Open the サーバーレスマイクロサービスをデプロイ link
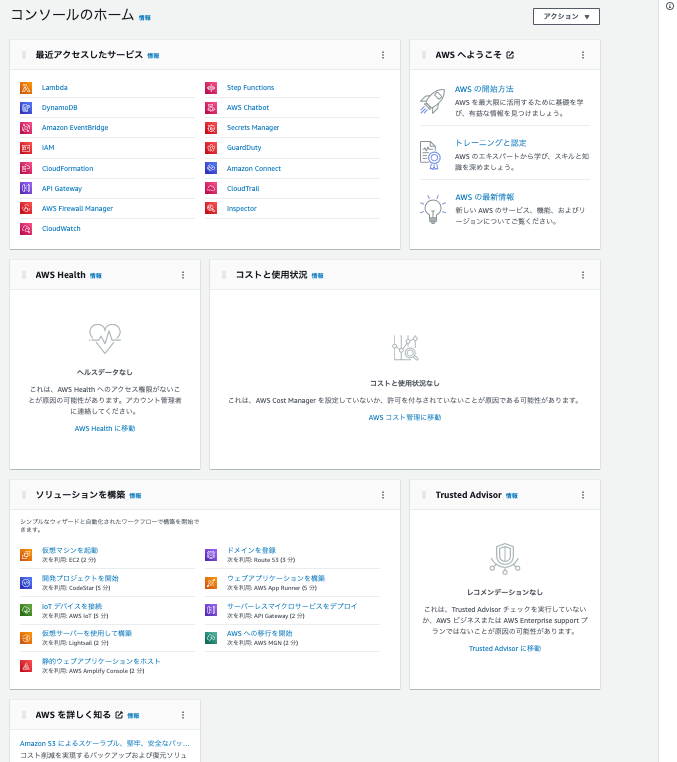 pyautogui.click(x=292, y=606)
